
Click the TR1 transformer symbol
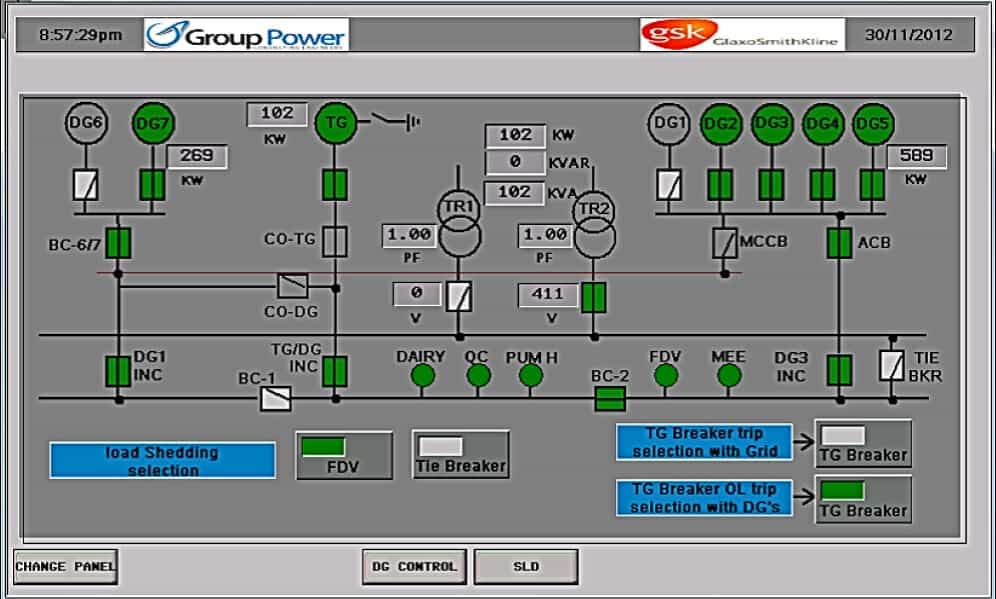click(459, 224)
